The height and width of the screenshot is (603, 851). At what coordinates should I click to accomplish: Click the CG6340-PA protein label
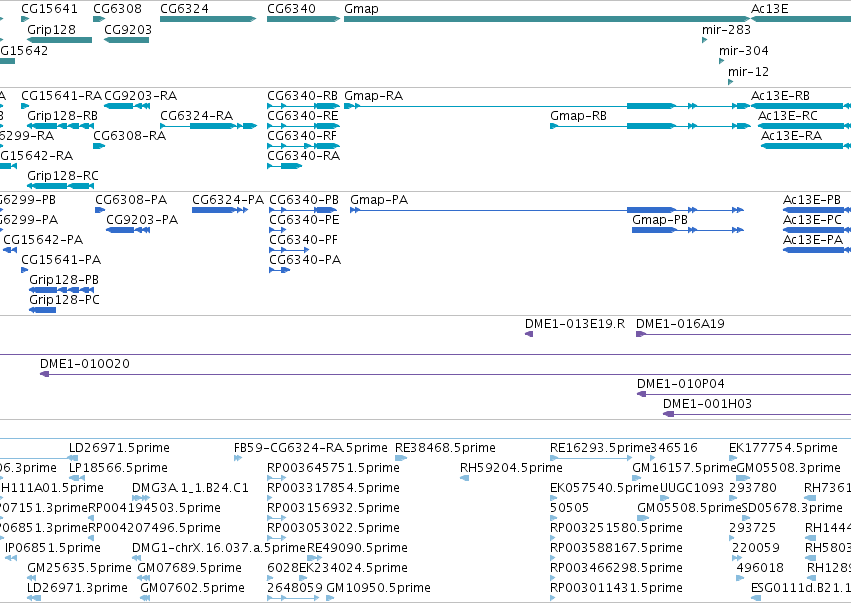click(x=305, y=261)
